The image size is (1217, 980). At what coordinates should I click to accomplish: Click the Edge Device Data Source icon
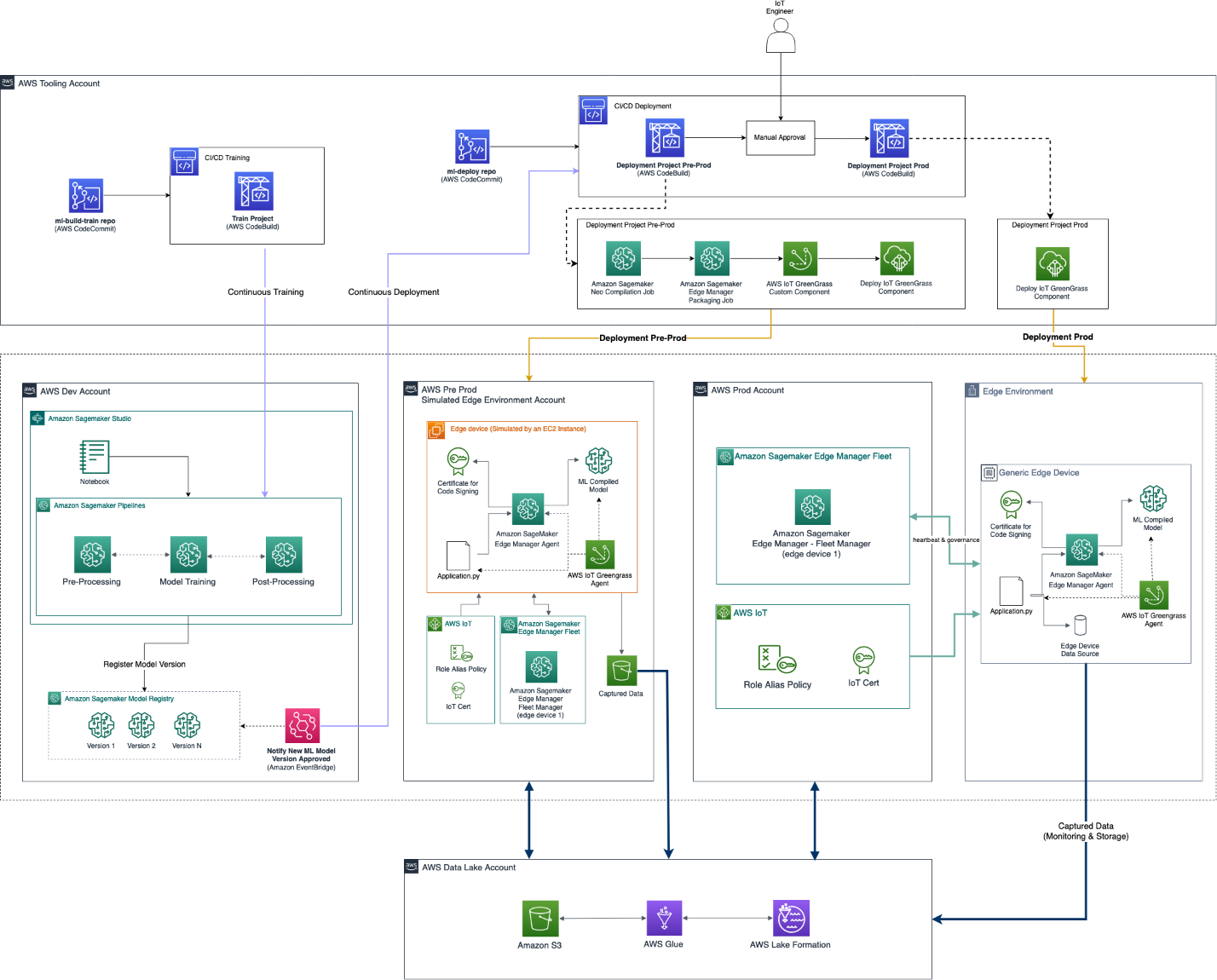1081,625
